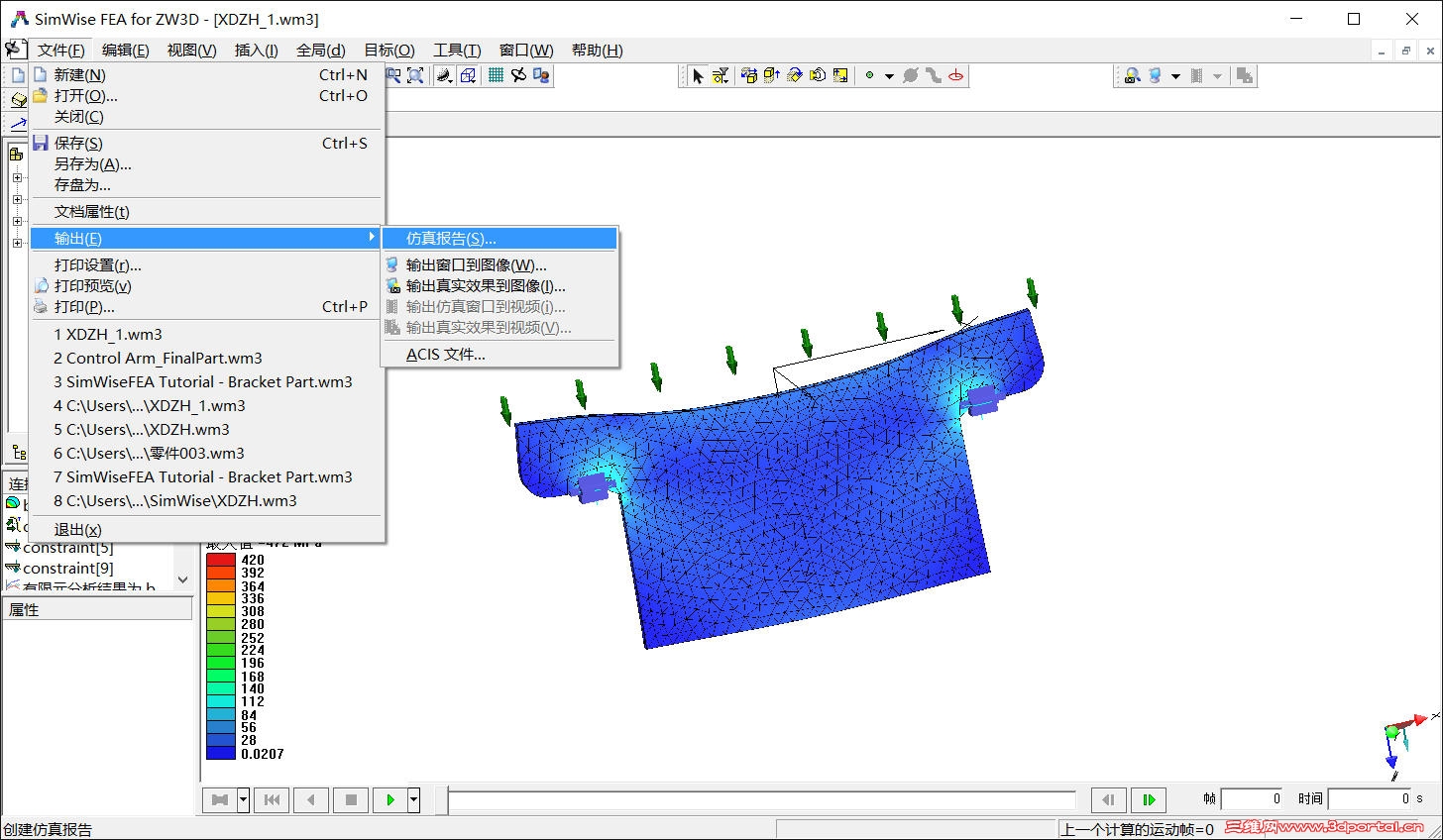This screenshot has height=840, width=1443.
Task: Open the 编辑(E) menu
Action: 126,51
